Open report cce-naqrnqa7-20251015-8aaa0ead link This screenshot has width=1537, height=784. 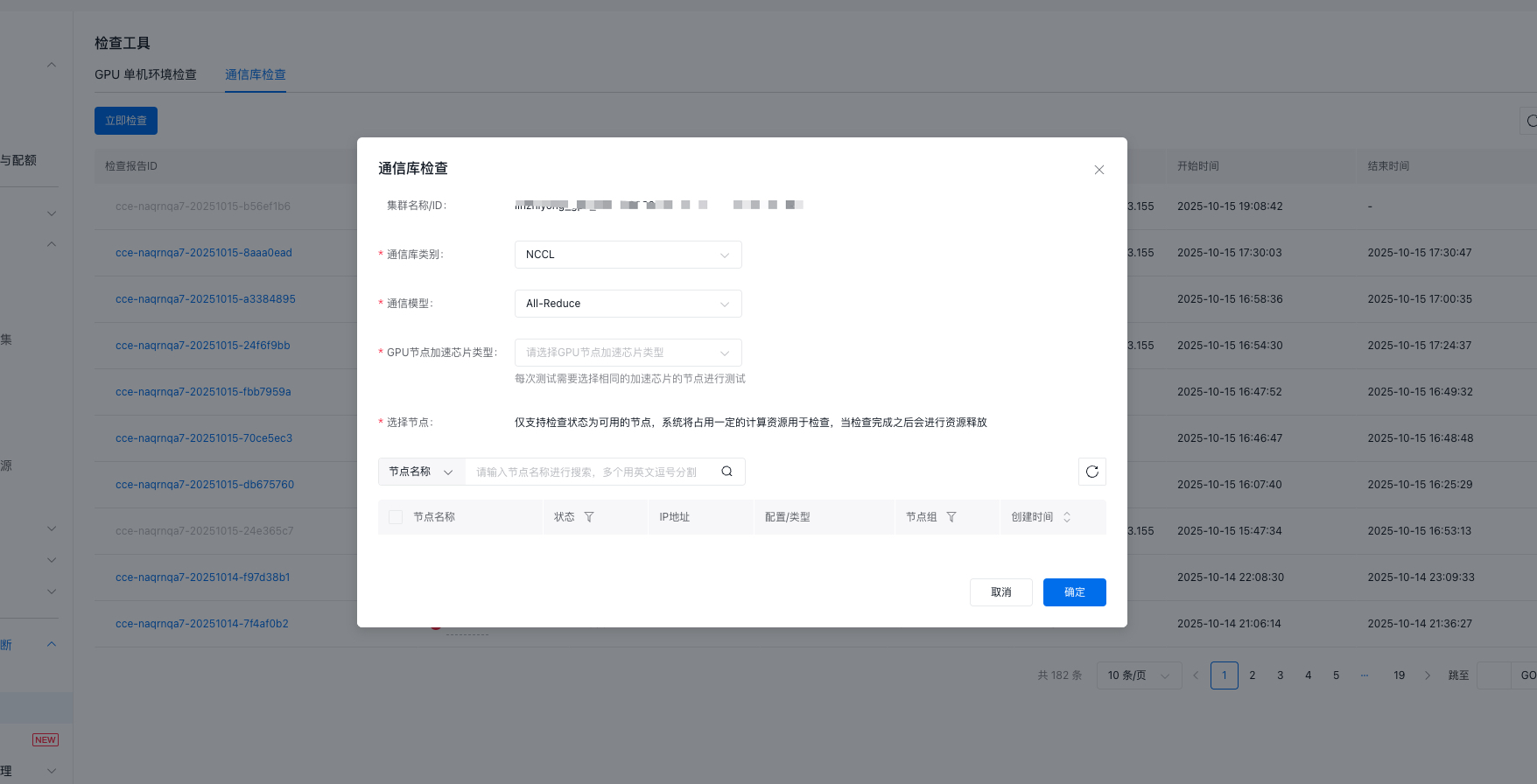click(204, 253)
